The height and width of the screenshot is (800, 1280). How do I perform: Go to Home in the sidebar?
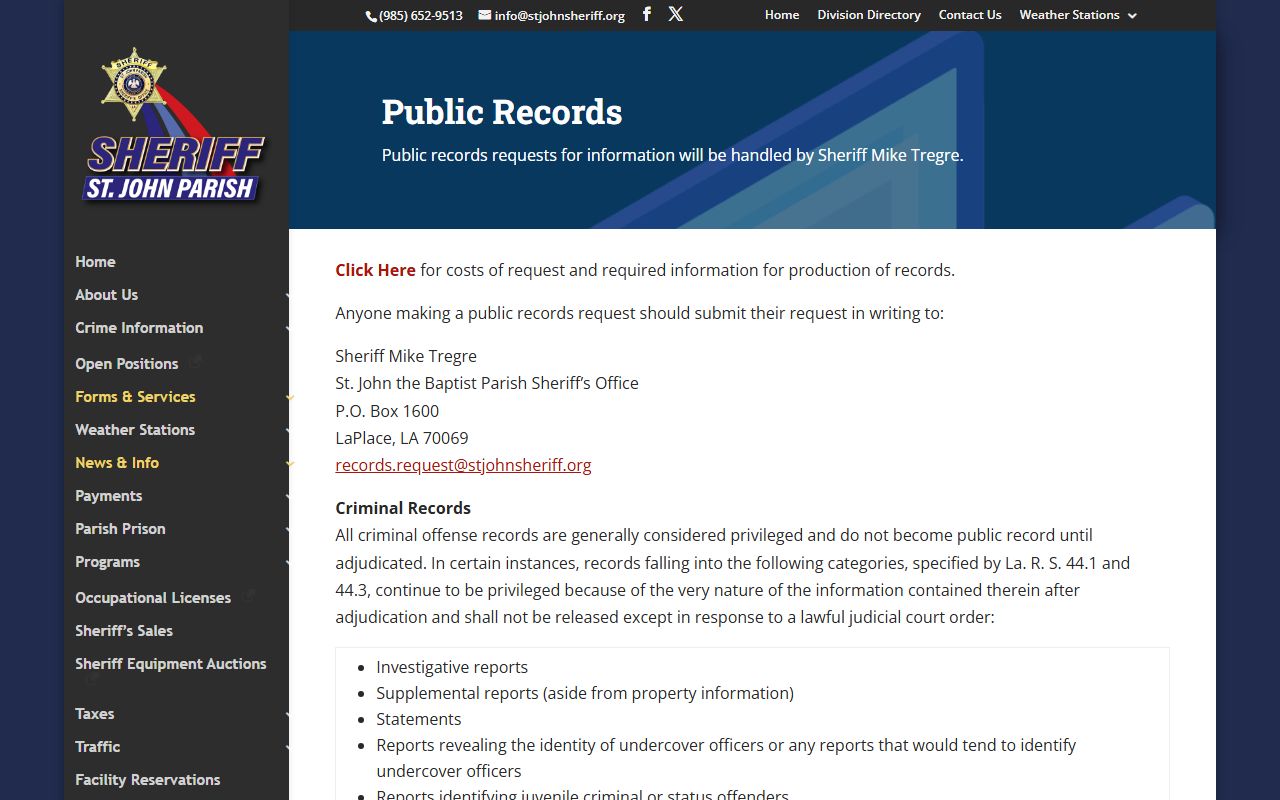[x=95, y=262]
